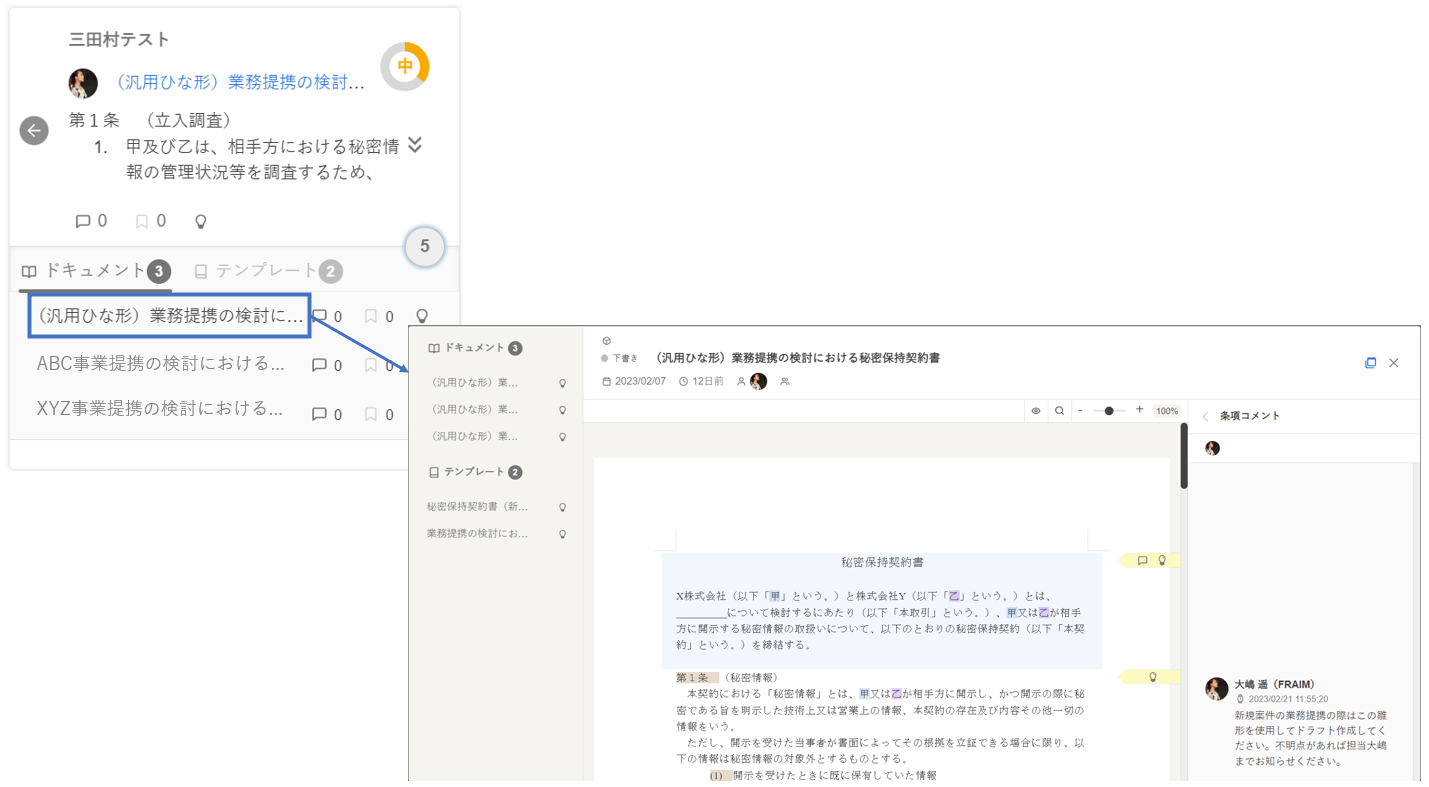Screen dimensions: 1429x787
Task: Collapse 条項コメント panel with chevron
Action: [x=1205, y=416]
